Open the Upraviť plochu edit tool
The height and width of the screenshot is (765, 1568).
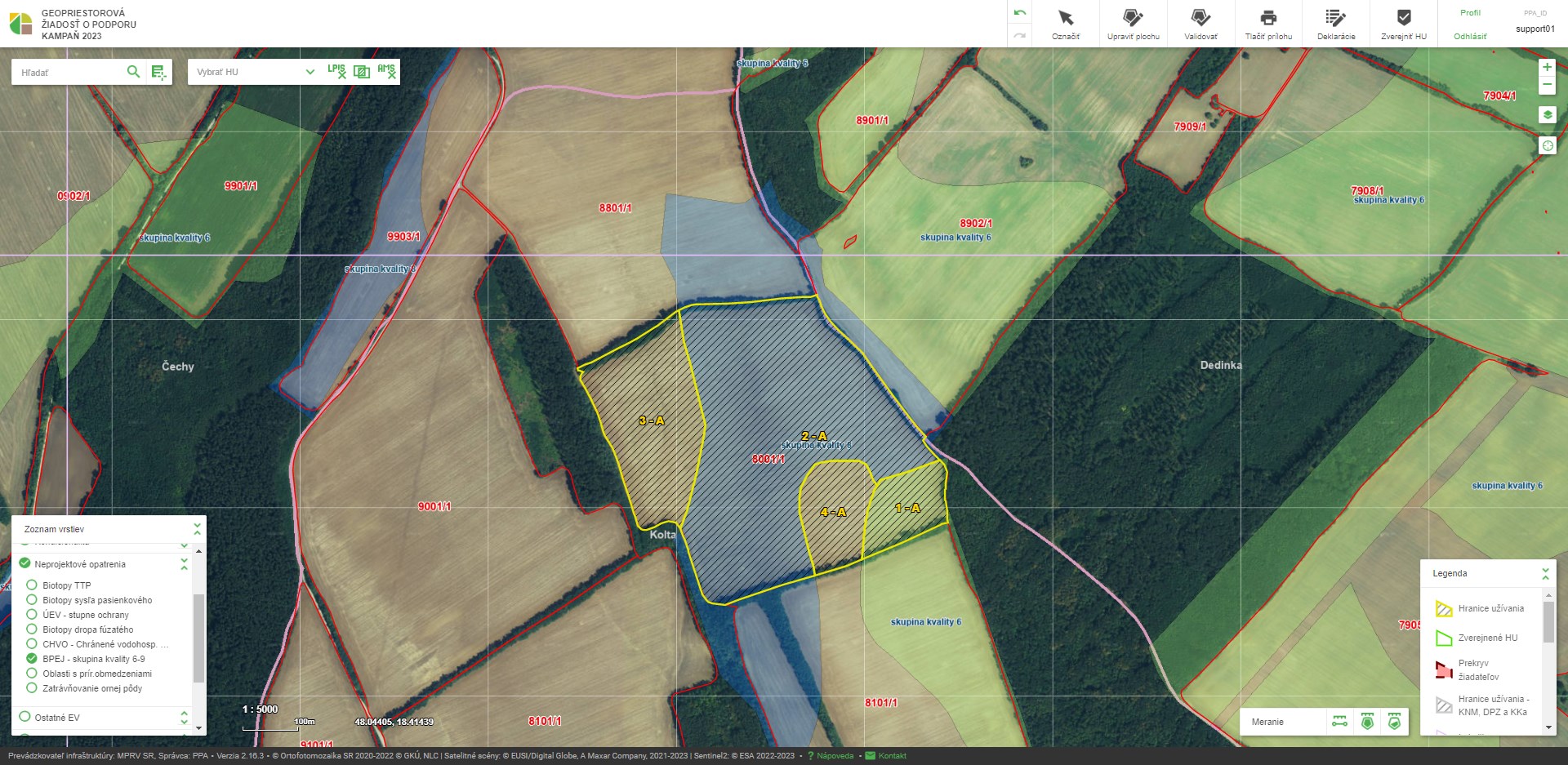1133,24
